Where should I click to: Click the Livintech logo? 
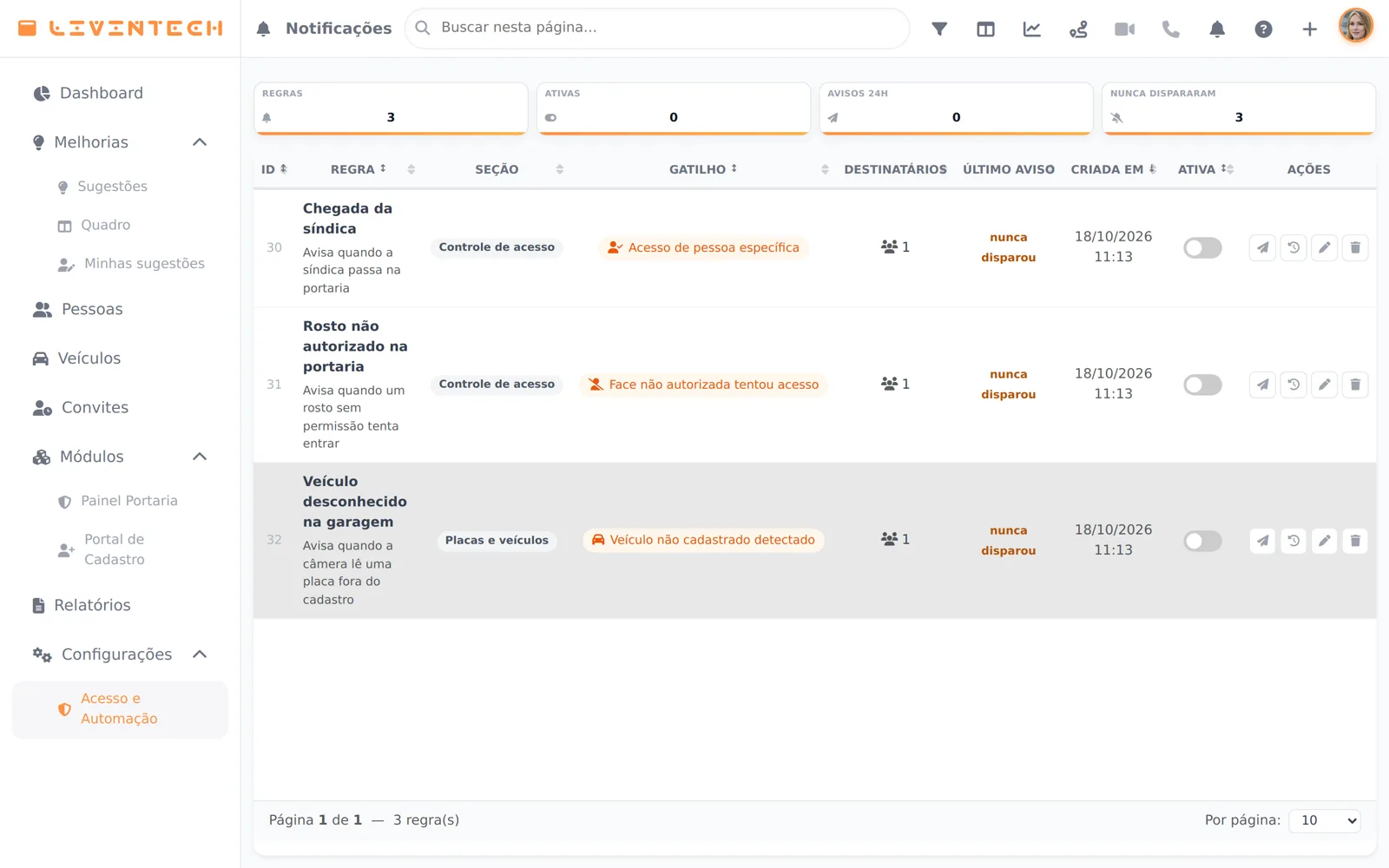click(x=120, y=29)
